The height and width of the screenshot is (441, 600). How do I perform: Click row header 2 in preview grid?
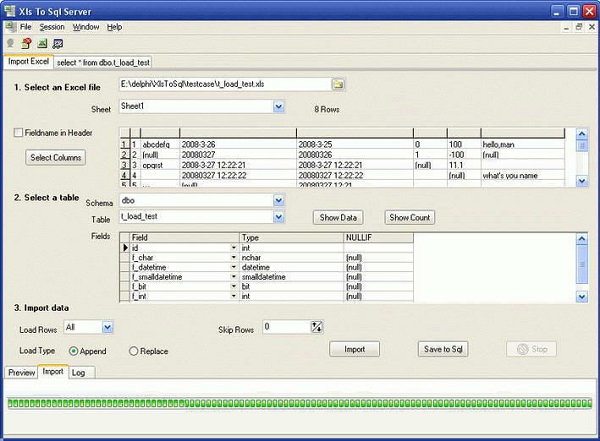(124, 155)
